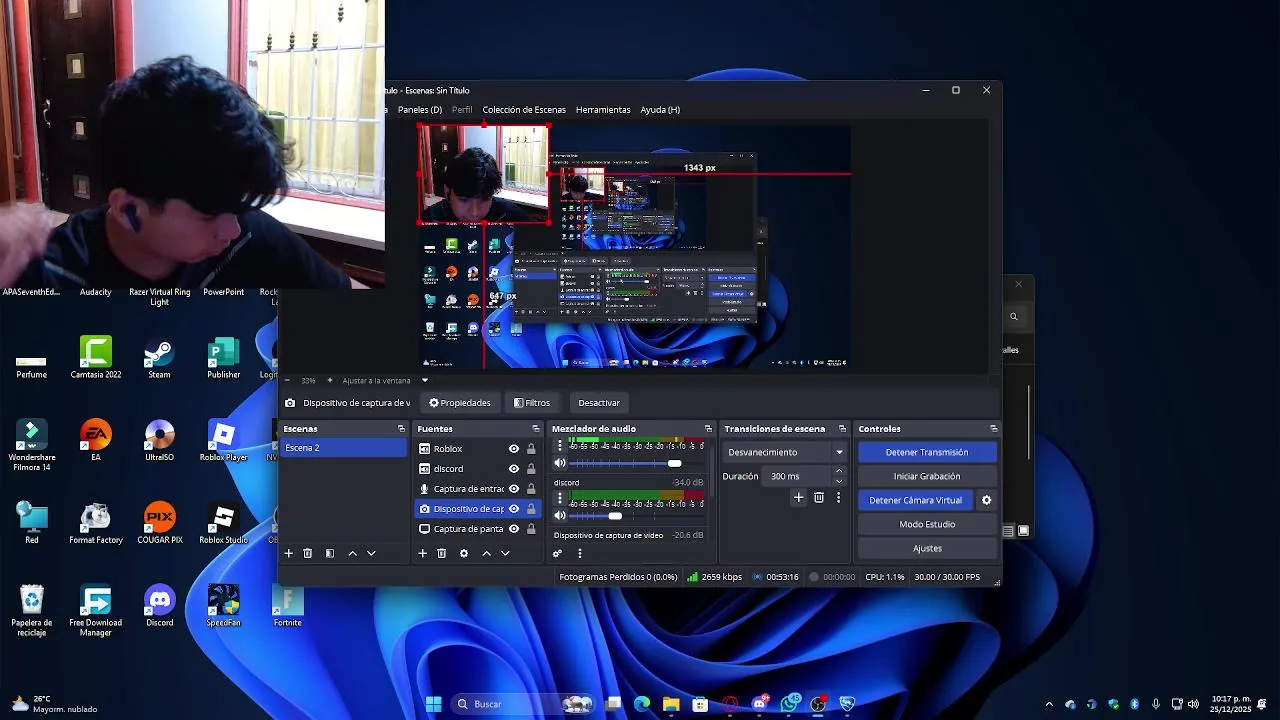Remove the transition with the trash icon
The image size is (1280, 720).
819,497
